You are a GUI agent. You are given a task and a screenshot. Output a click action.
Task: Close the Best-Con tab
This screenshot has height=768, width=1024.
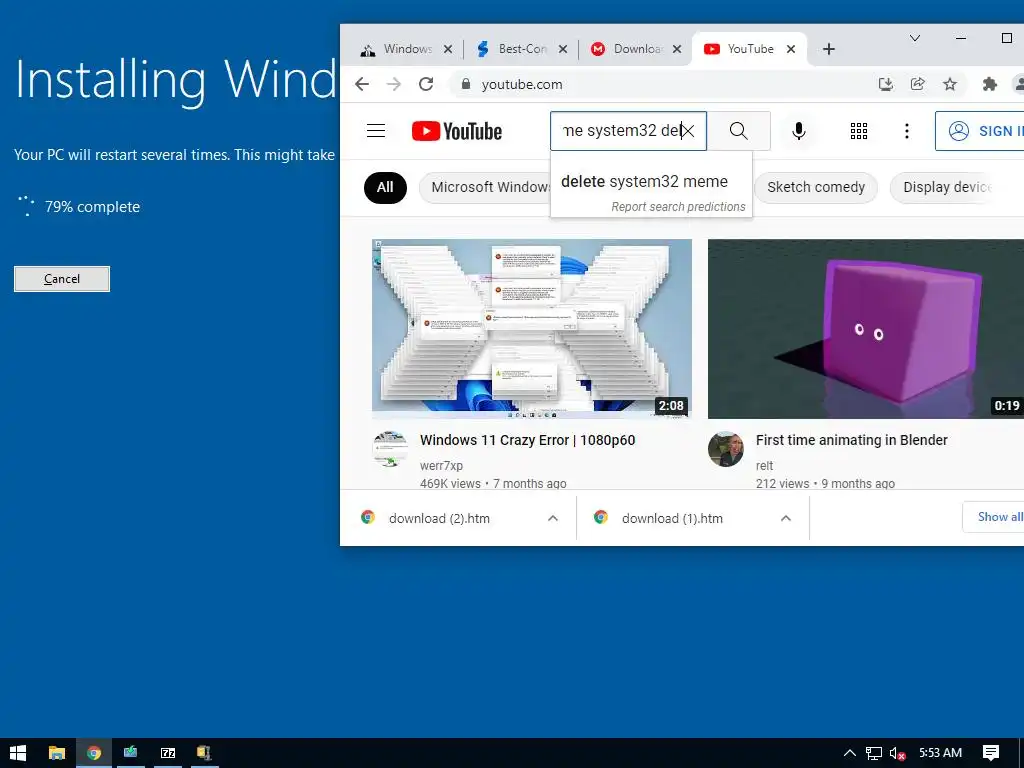point(563,49)
